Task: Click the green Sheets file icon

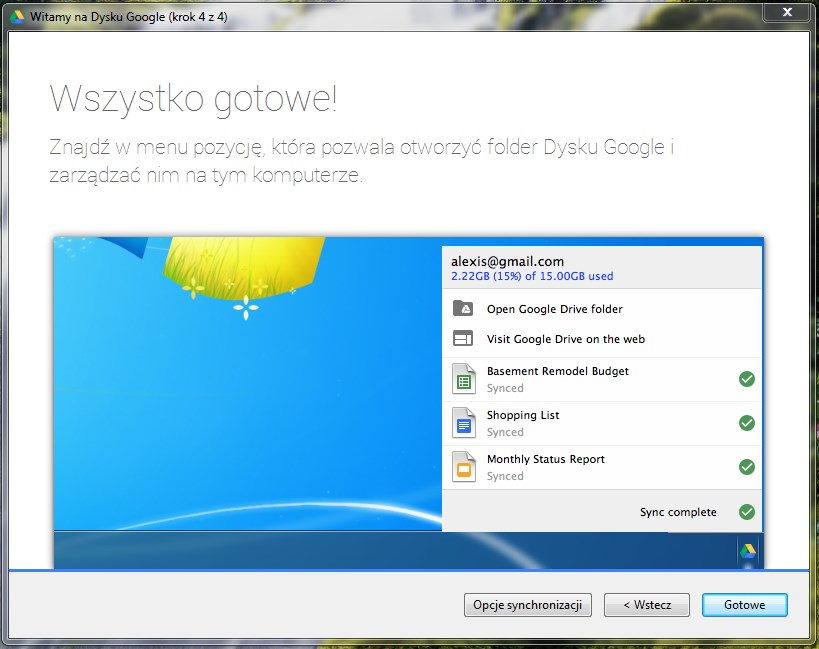Action: pos(463,379)
